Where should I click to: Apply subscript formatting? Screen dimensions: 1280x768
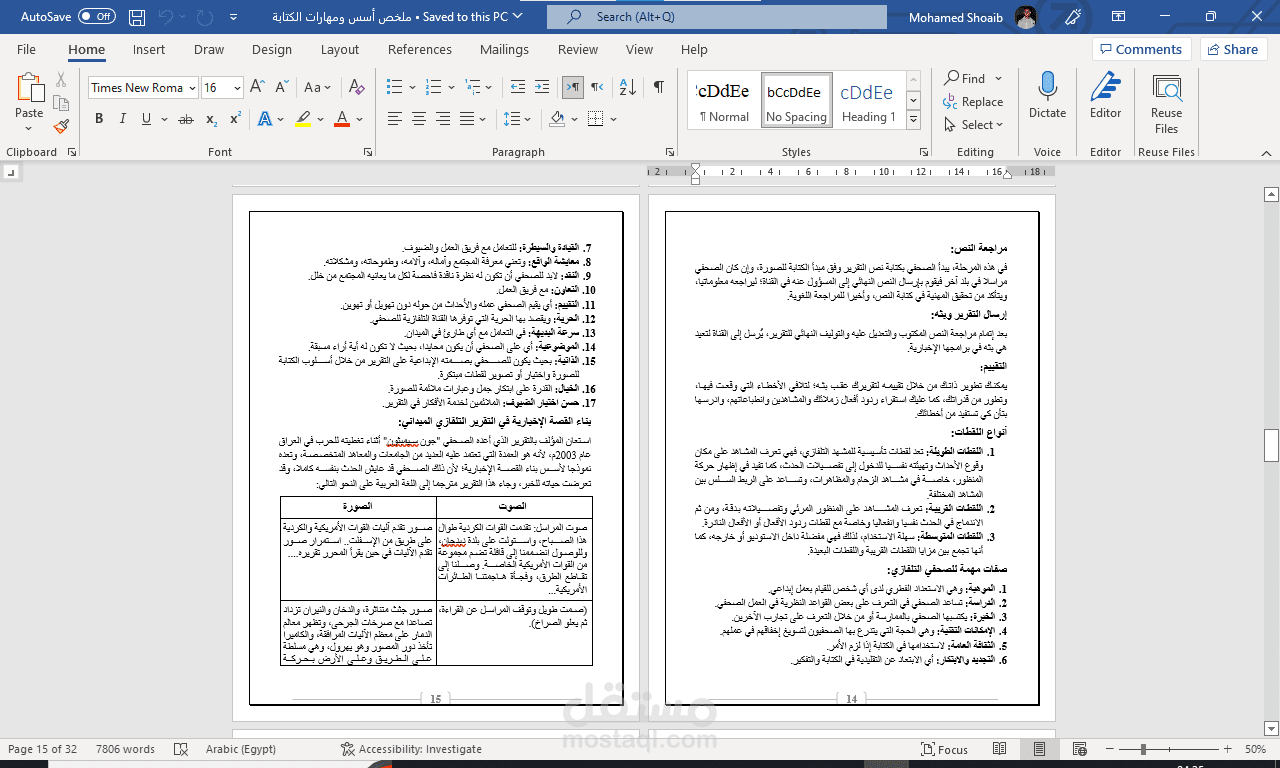211,118
